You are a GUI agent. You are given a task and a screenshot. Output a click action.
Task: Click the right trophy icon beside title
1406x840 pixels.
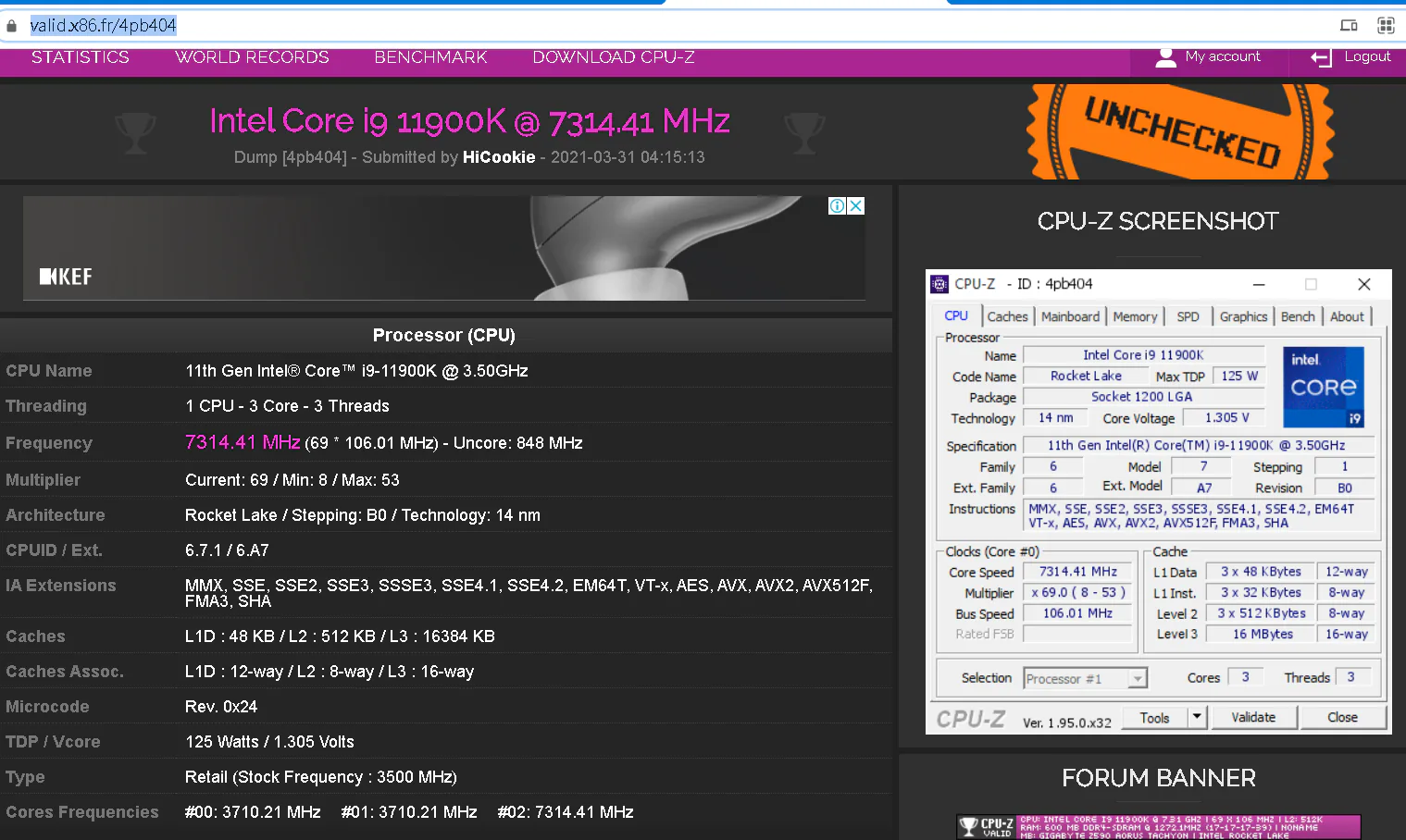[x=803, y=133]
